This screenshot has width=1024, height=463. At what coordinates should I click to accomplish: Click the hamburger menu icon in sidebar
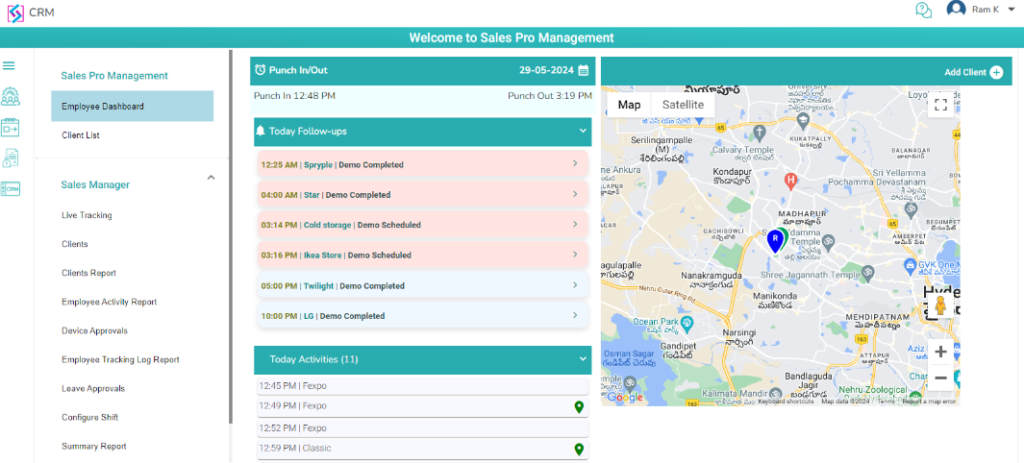click(x=9, y=66)
